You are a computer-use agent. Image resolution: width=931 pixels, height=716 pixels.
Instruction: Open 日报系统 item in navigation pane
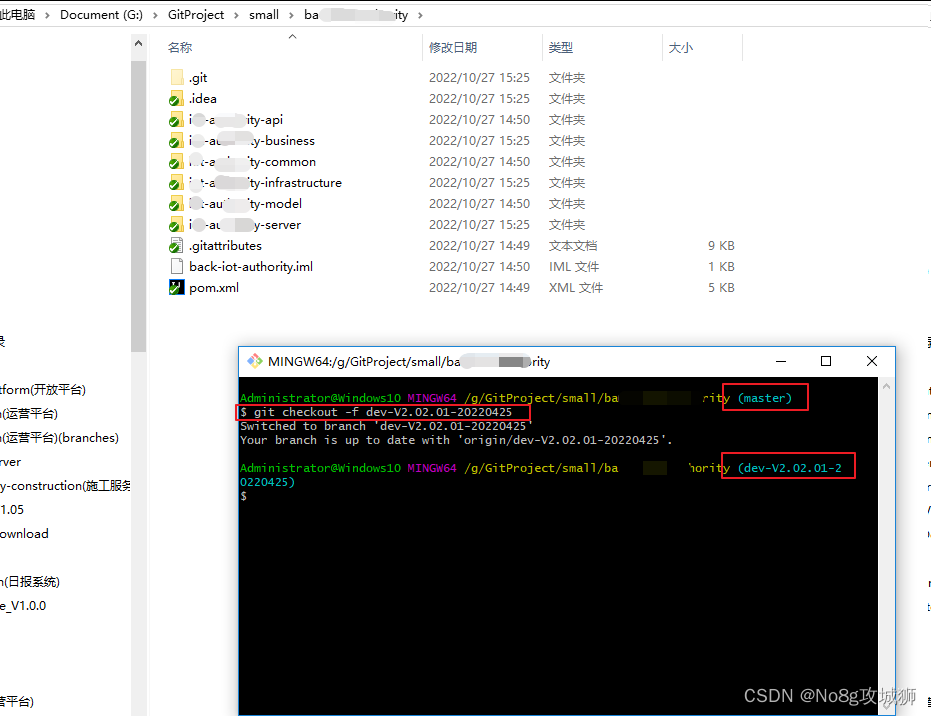point(30,581)
